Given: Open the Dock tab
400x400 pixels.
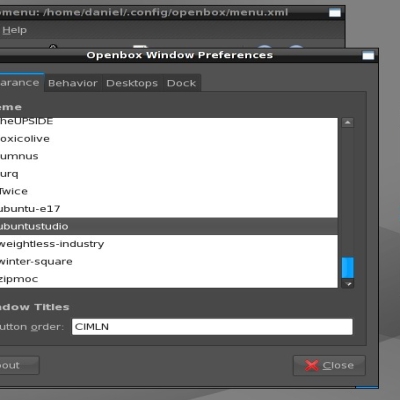Looking at the screenshot, I should (182, 83).
